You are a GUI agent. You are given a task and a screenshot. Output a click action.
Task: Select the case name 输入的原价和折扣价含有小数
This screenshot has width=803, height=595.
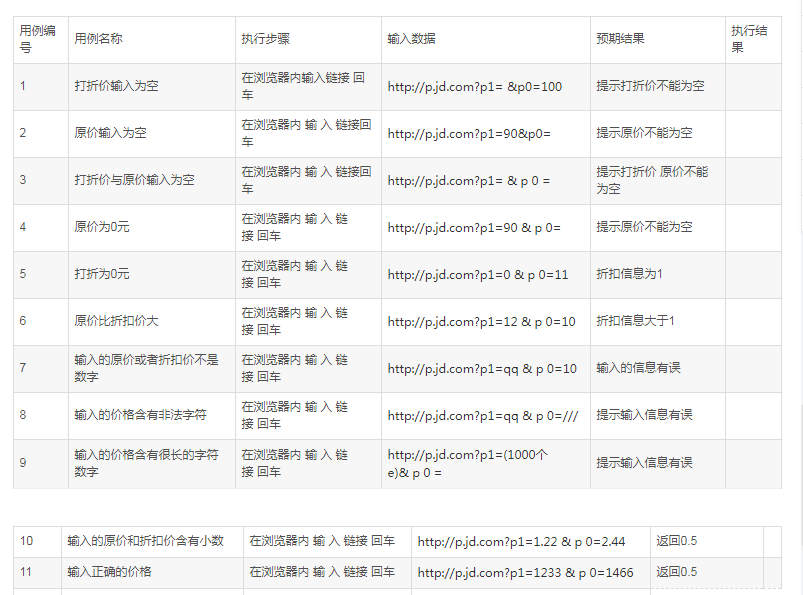(145, 541)
